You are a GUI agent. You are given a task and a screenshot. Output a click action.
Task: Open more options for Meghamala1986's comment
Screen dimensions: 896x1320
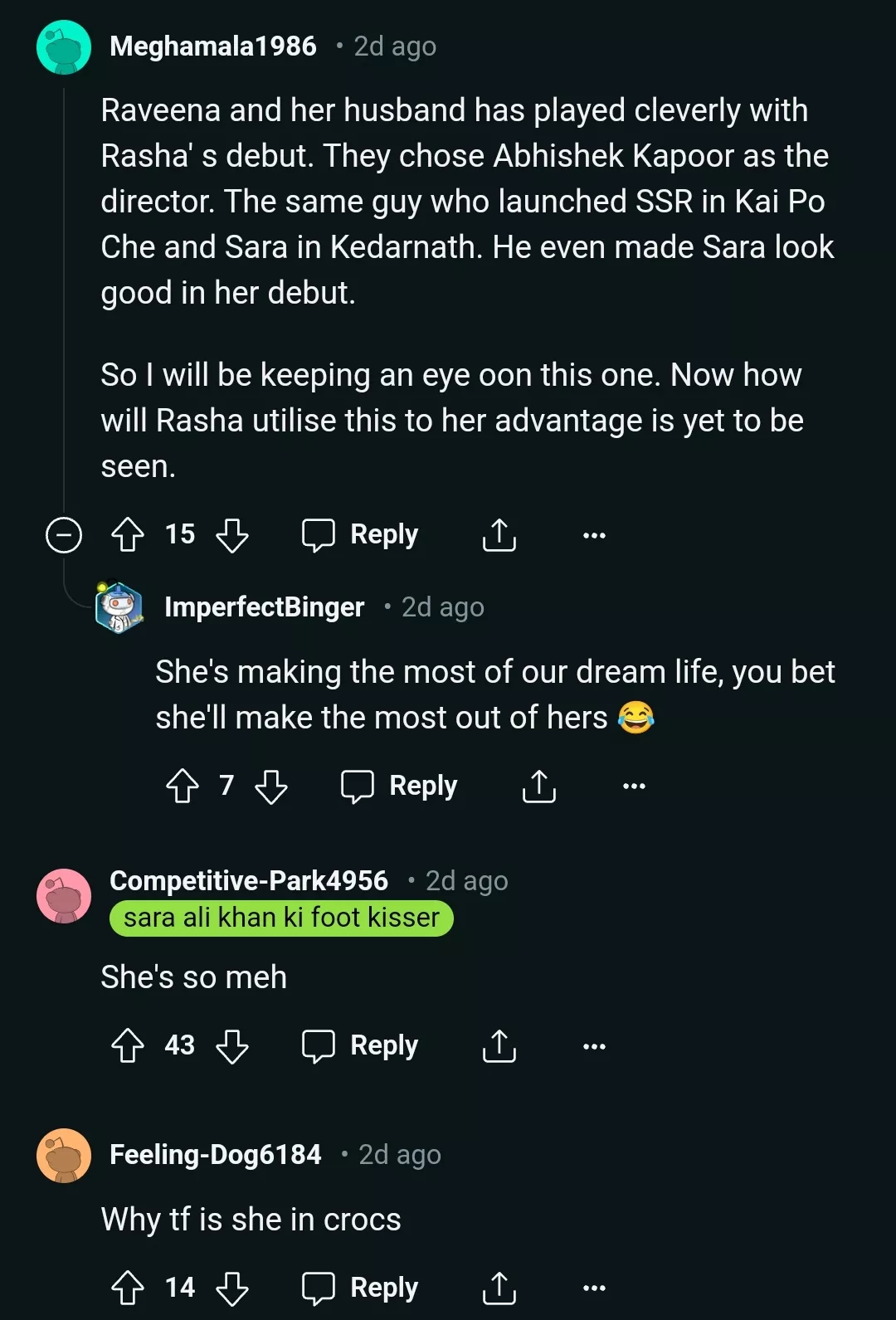(594, 535)
